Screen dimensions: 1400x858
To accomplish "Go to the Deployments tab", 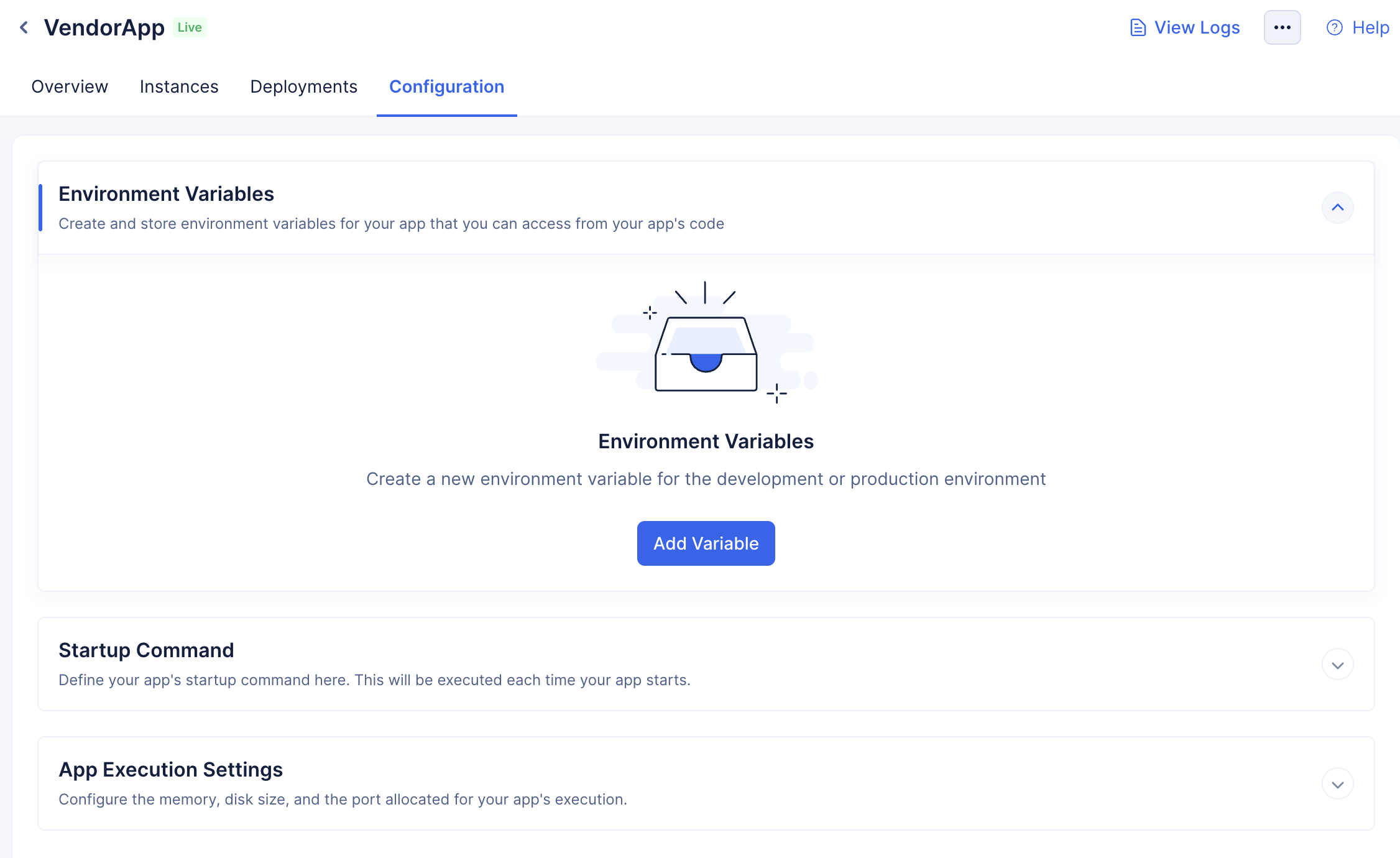I will coord(303,86).
